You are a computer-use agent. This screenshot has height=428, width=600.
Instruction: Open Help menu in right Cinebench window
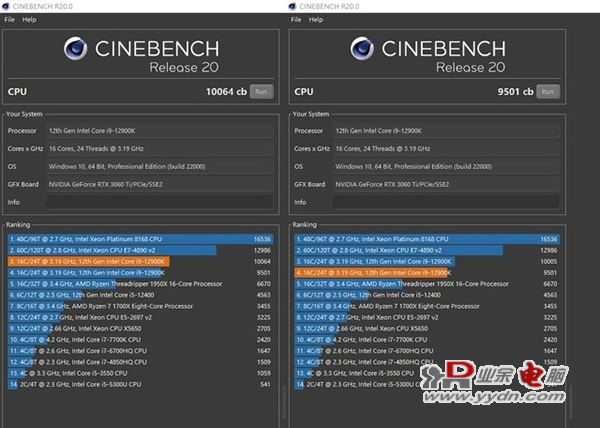[316, 20]
